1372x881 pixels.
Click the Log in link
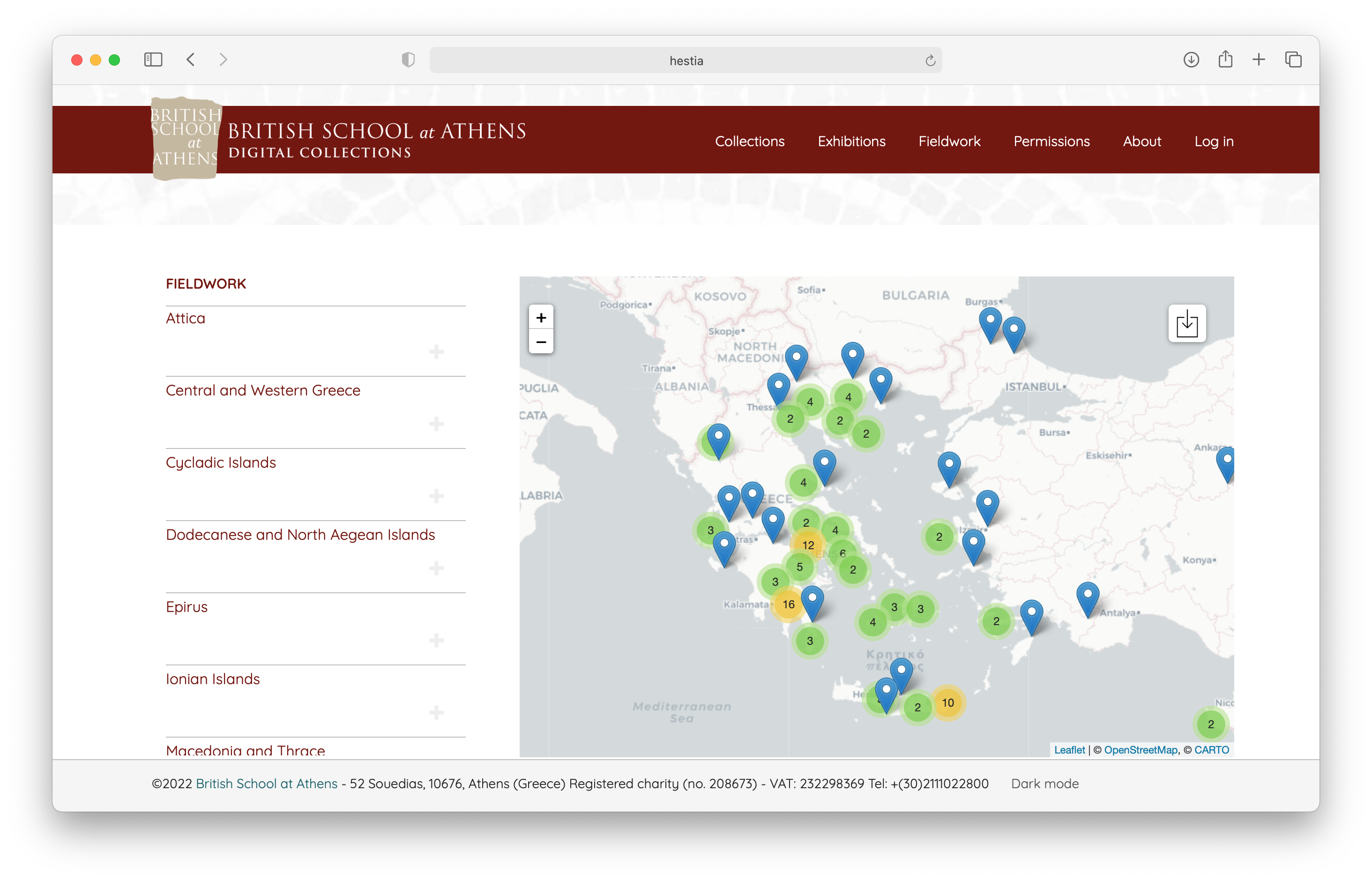tap(1214, 142)
